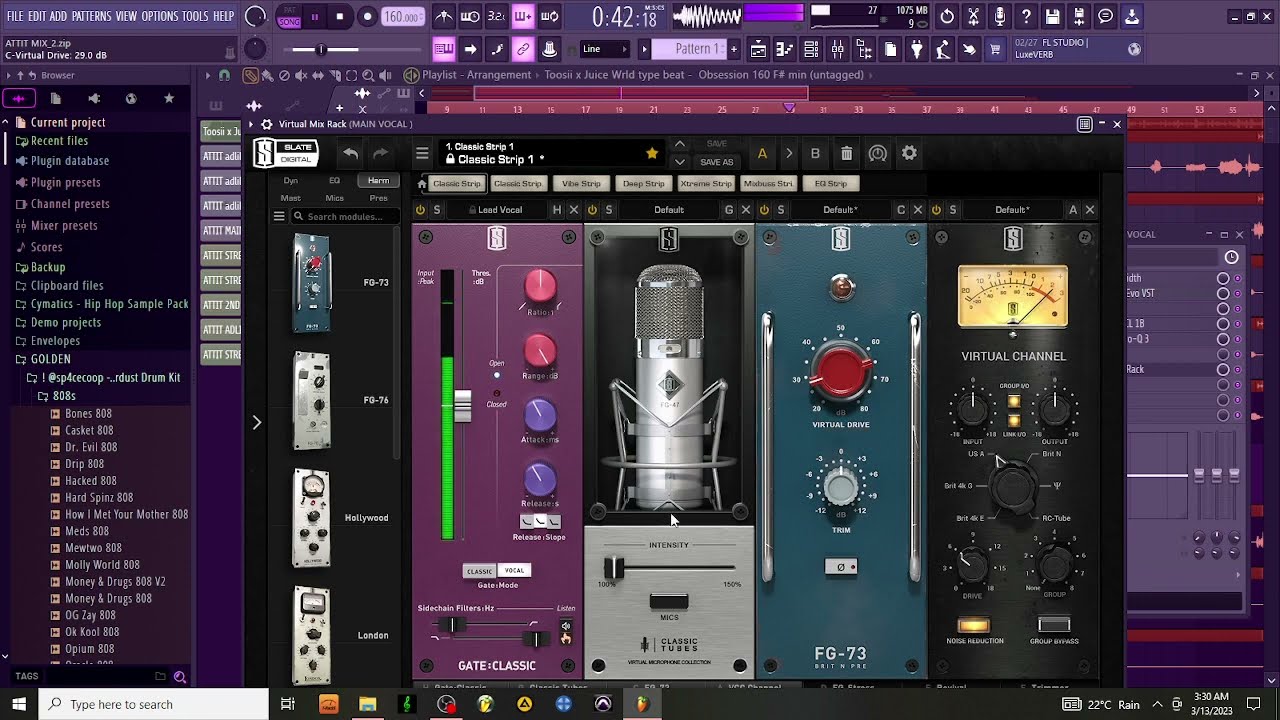This screenshot has height=720, width=1280.
Task: Click the microphone recording icon in toolbar
Action: coord(999,17)
